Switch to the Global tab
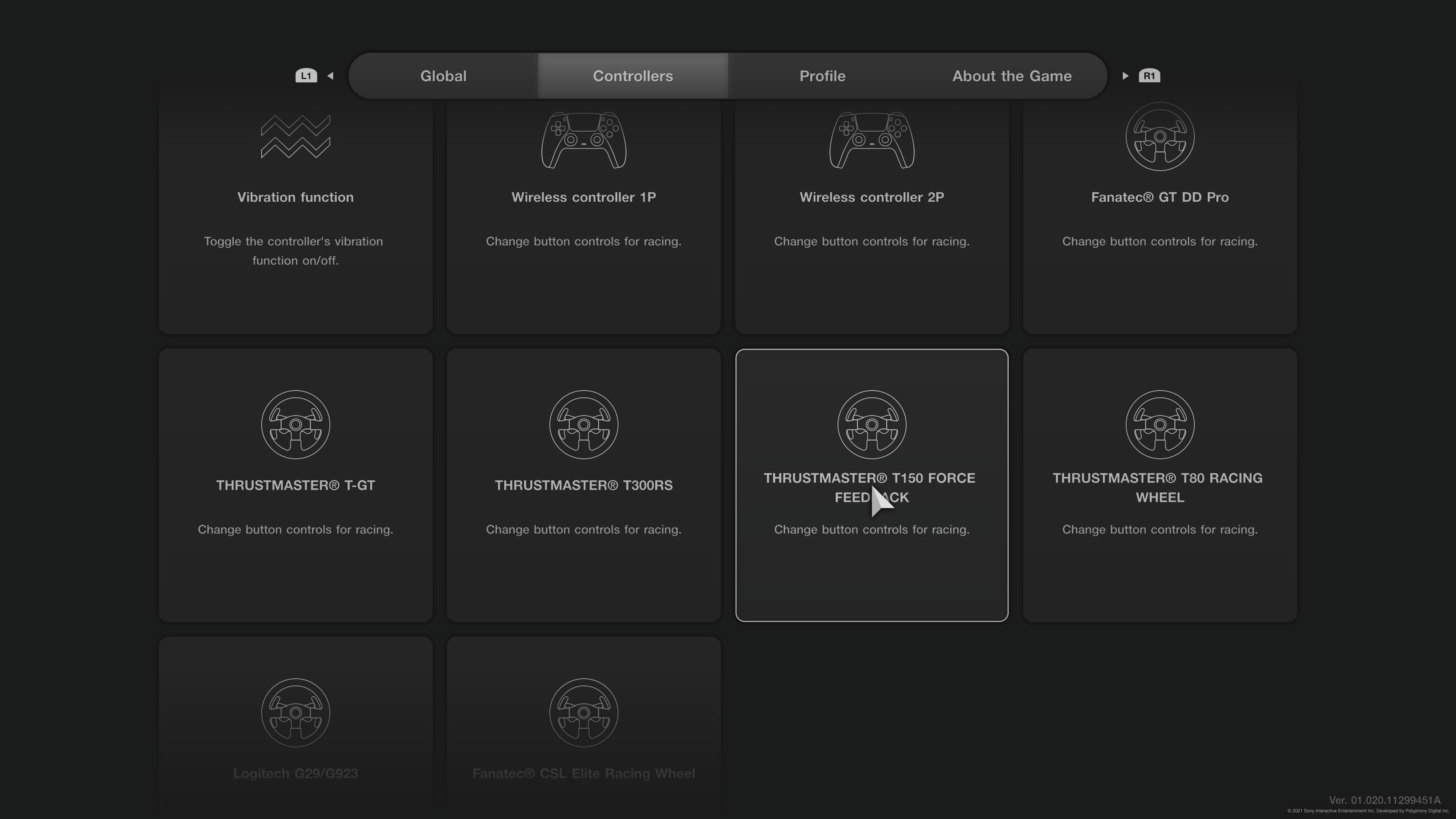The image size is (1456, 819). click(443, 75)
